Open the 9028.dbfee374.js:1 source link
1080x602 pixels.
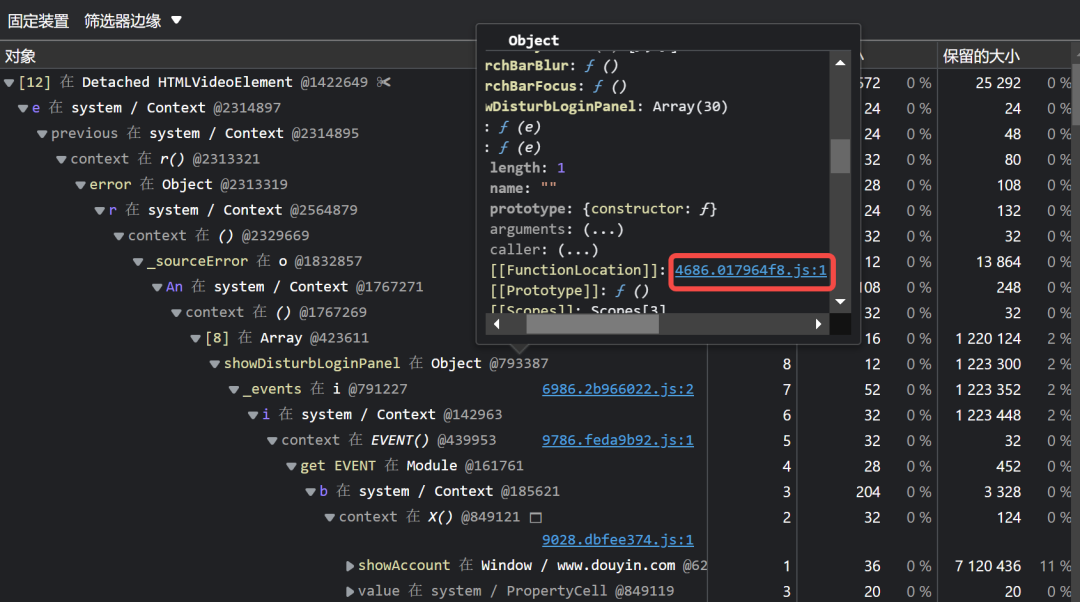[x=618, y=540]
